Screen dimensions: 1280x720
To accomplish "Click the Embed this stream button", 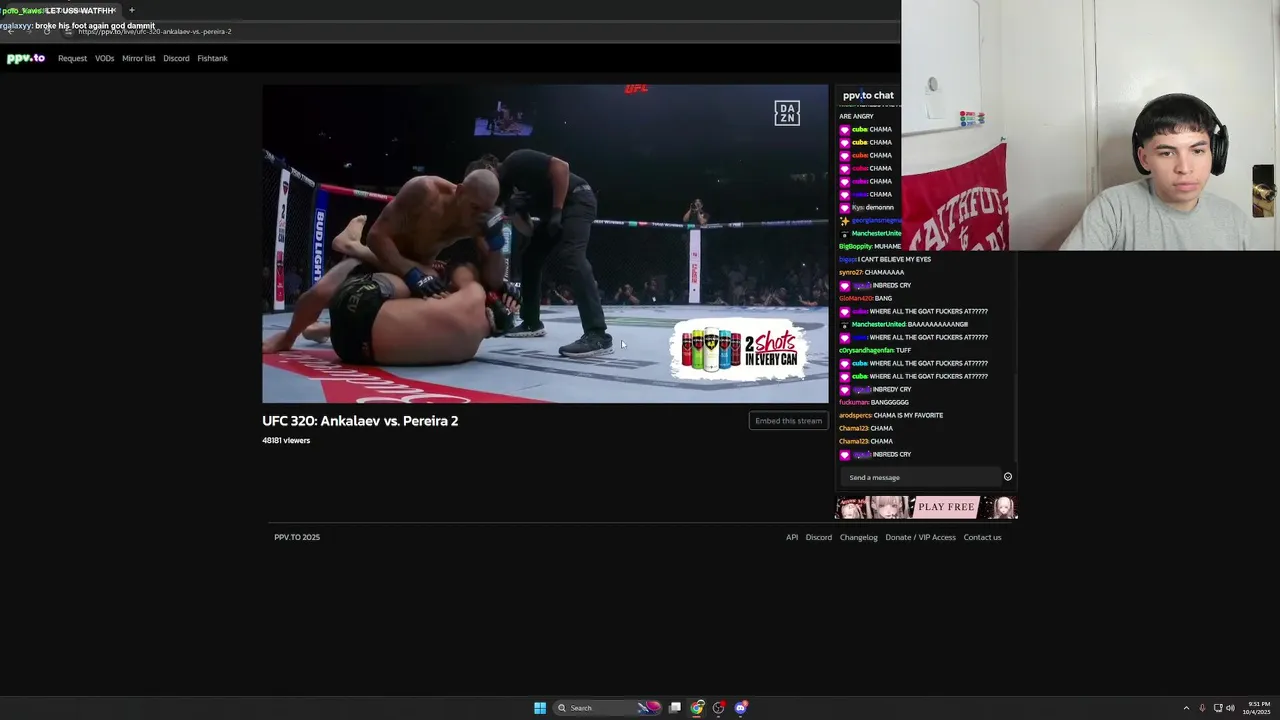I will click(x=788, y=421).
